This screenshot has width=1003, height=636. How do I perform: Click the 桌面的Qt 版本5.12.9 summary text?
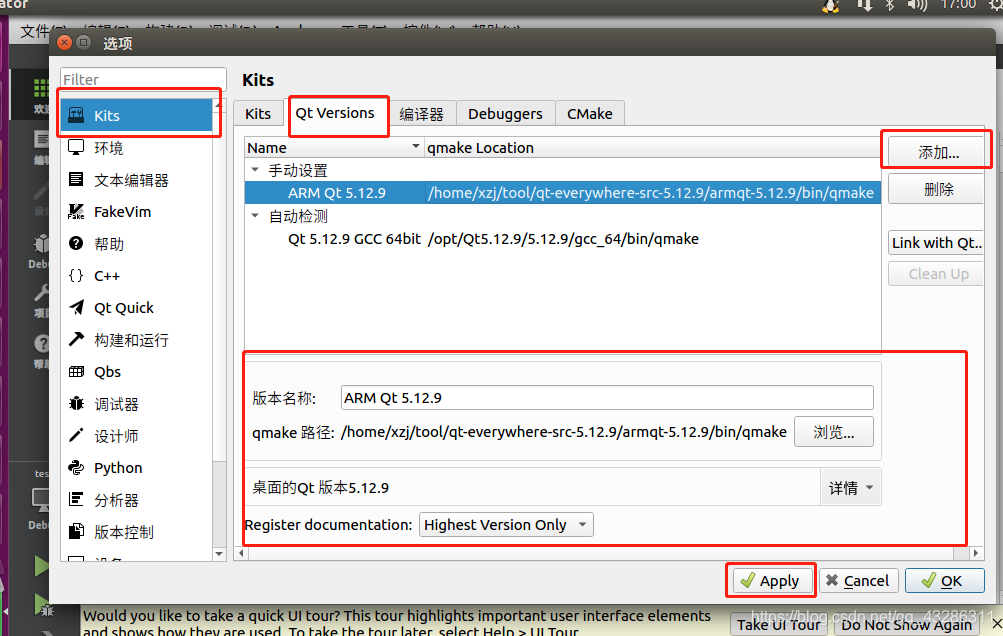[x=320, y=488]
